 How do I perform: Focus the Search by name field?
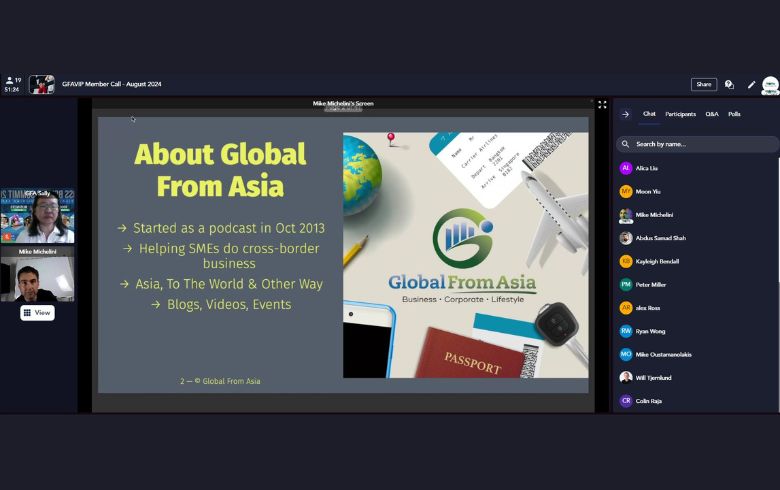tap(700, 144)
